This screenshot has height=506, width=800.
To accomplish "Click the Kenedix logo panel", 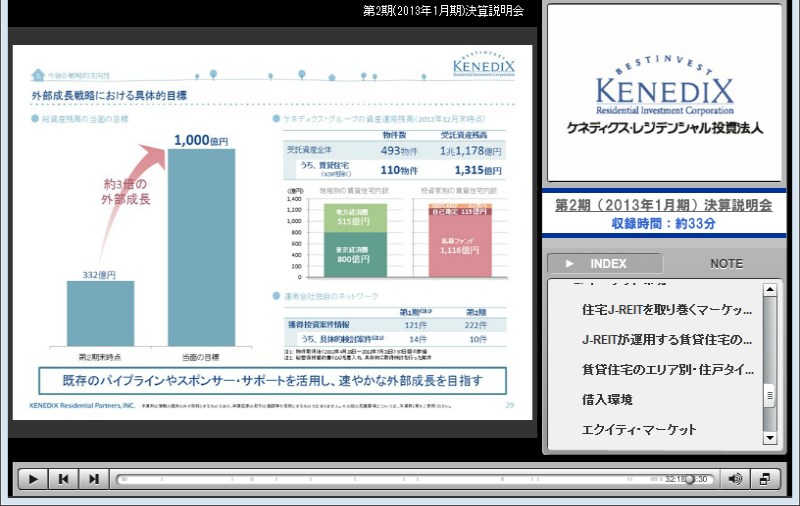I will (x=664, y=93).
